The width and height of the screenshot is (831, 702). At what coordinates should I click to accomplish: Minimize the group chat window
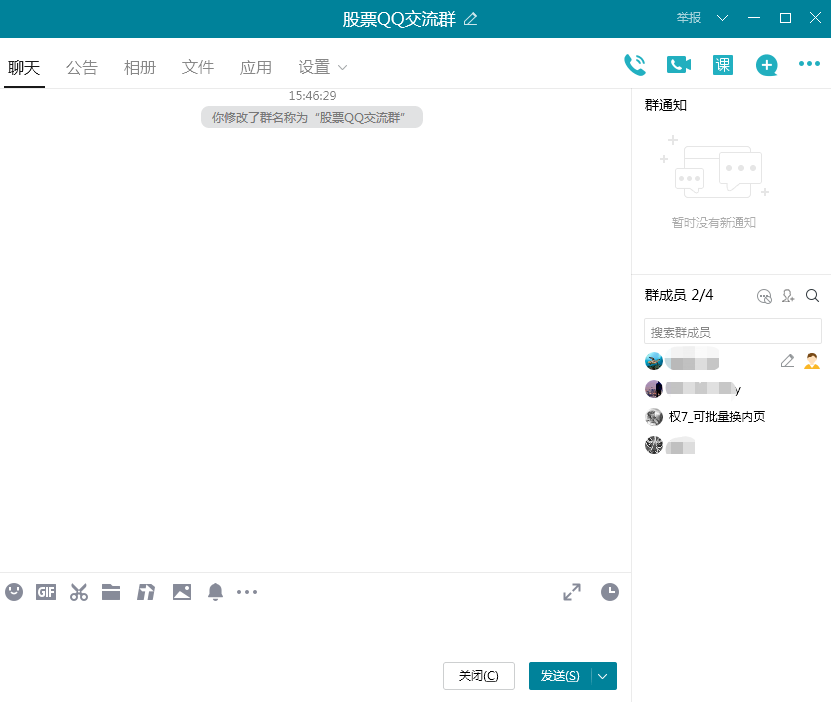pos(754,18)
